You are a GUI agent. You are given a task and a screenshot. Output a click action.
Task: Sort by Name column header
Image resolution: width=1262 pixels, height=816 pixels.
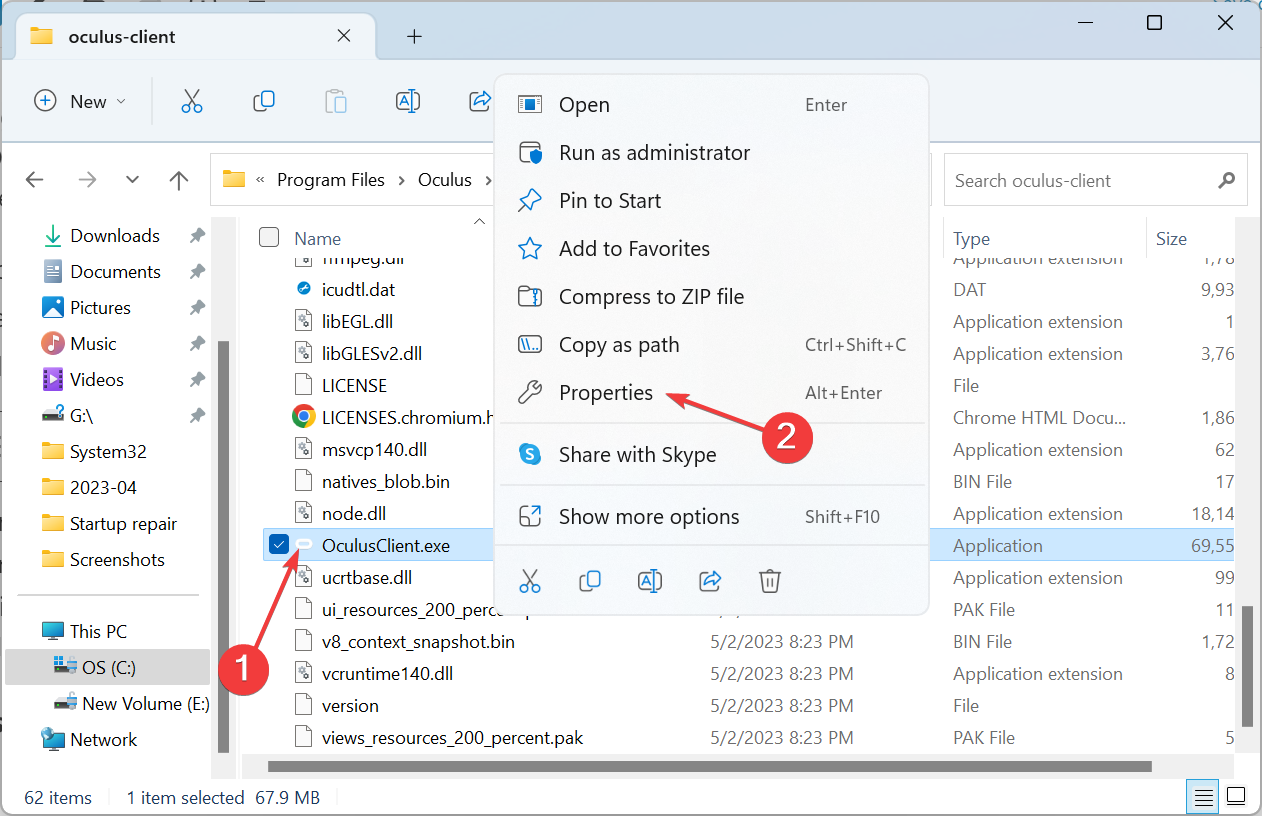317,238
